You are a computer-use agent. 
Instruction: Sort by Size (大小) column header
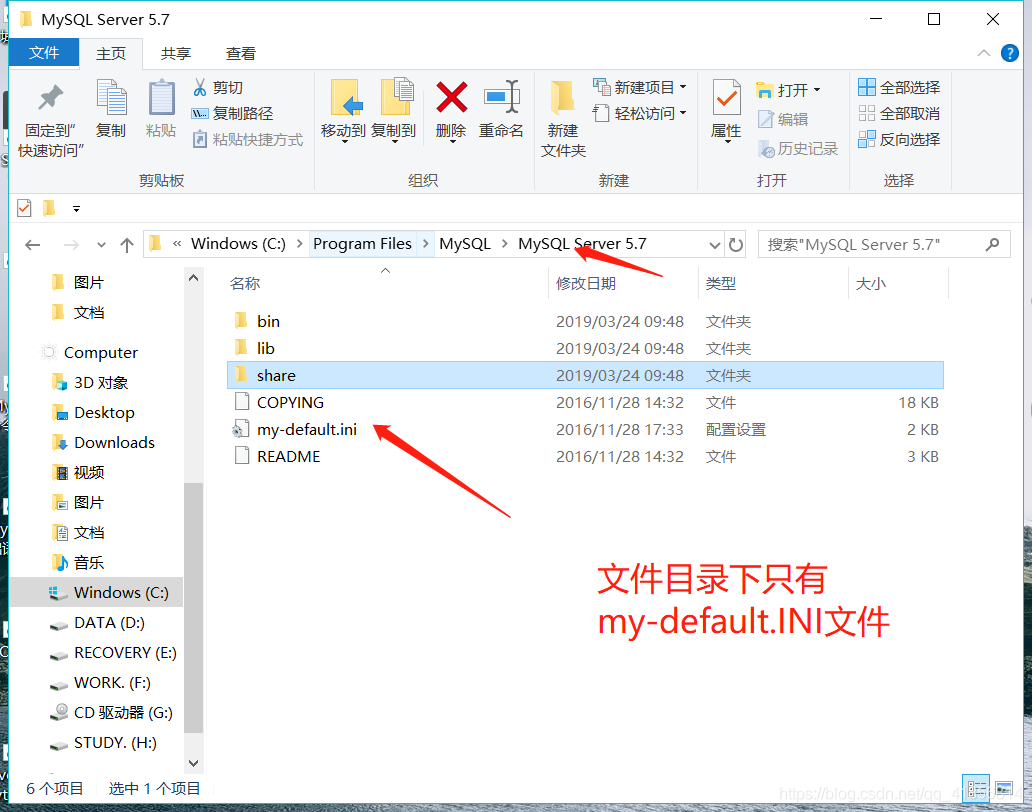click(870, 284)
